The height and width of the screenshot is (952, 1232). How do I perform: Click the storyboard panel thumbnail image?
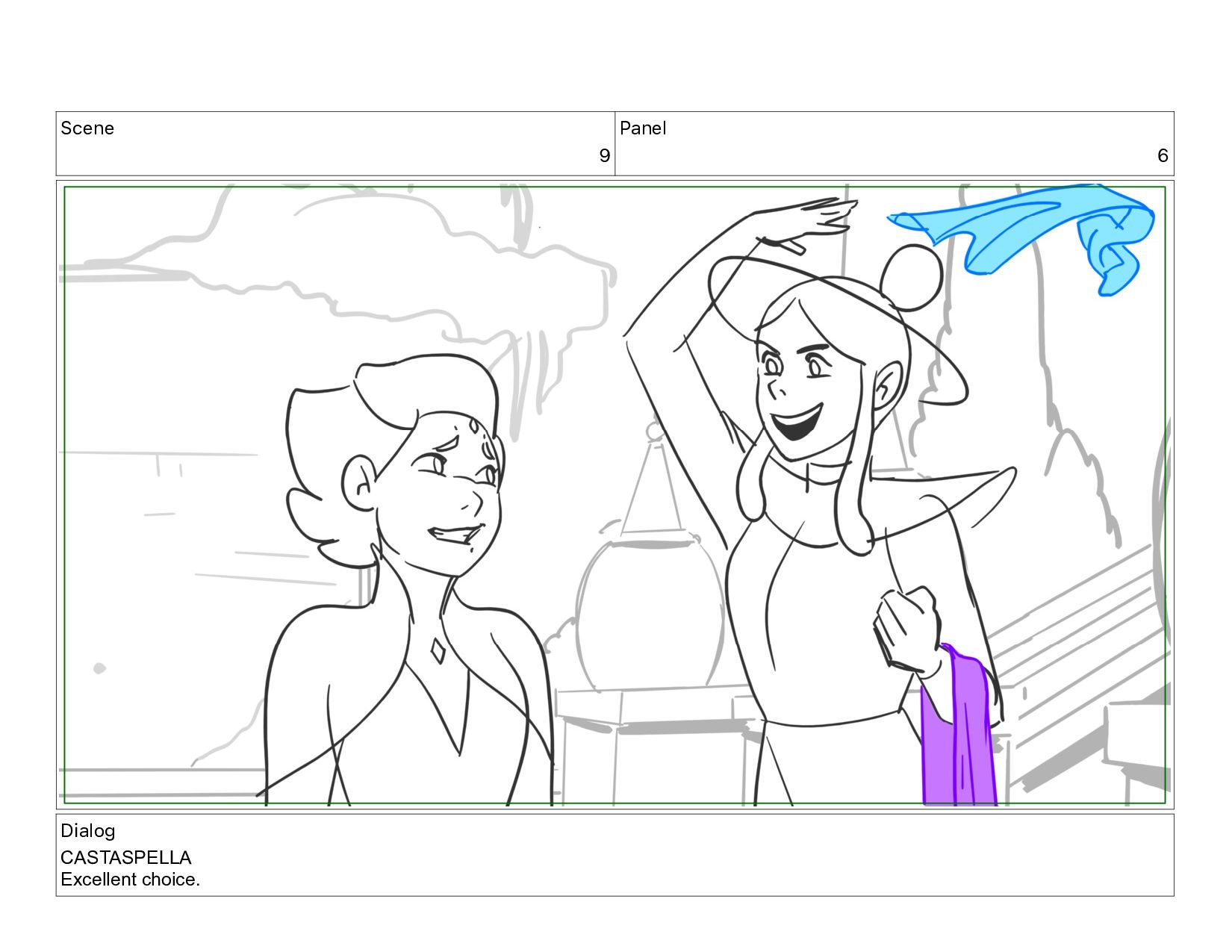[615, 494]
